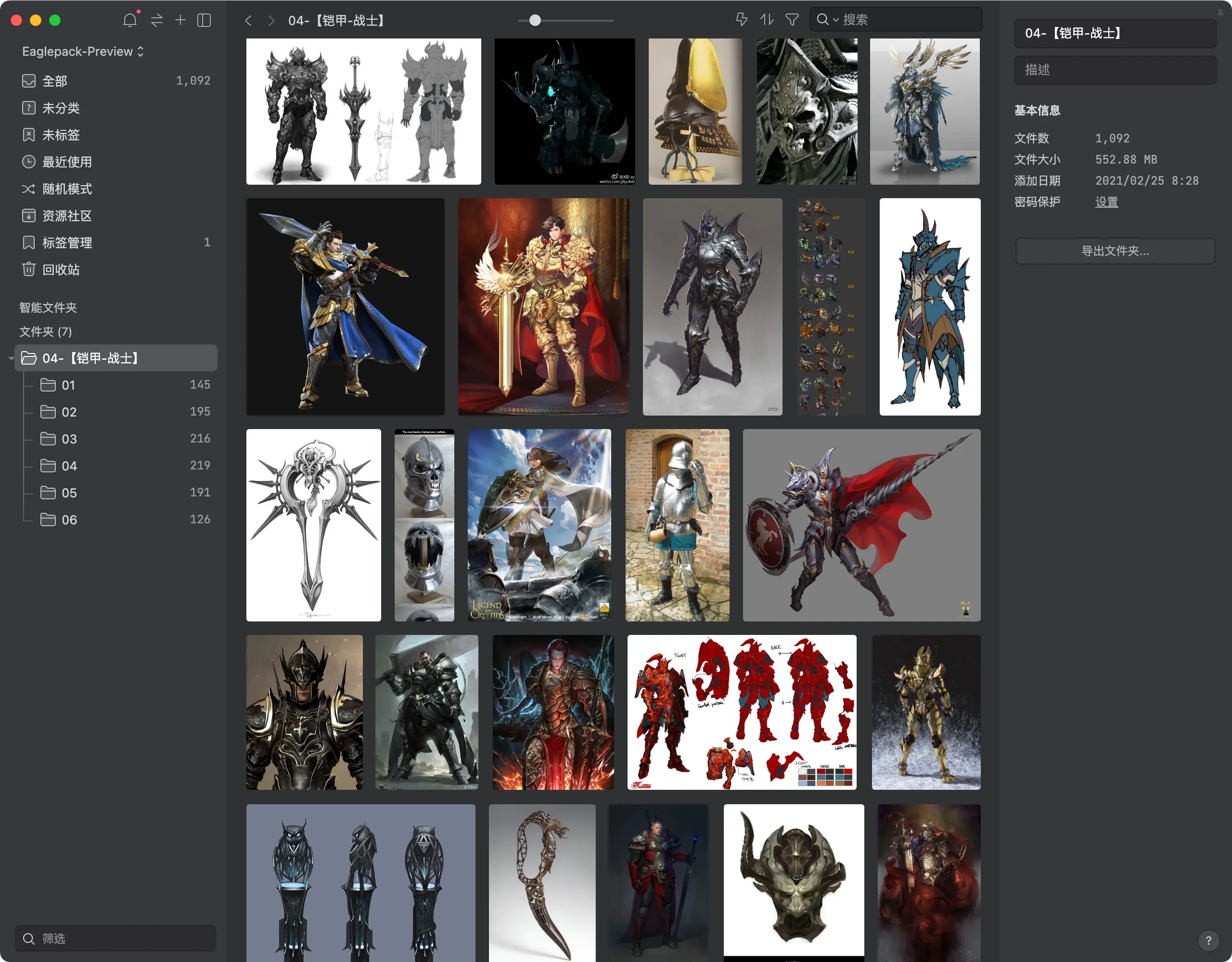
Task: Select the golden samurai helmet thumbnail
Action: click(x=695, y=112)
